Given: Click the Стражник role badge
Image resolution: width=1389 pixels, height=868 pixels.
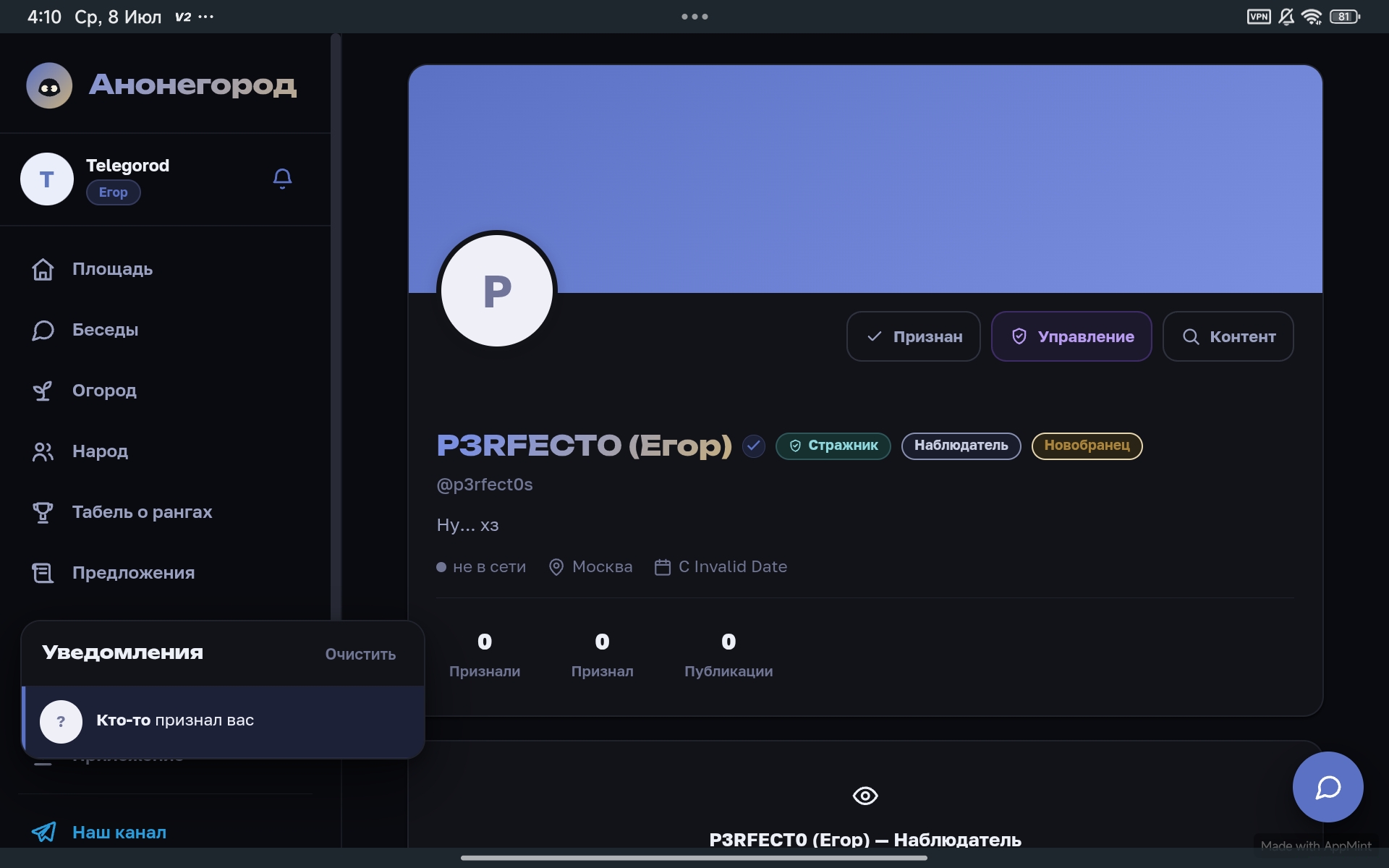Looking at the screenshot, I should [x=833, y=446].
